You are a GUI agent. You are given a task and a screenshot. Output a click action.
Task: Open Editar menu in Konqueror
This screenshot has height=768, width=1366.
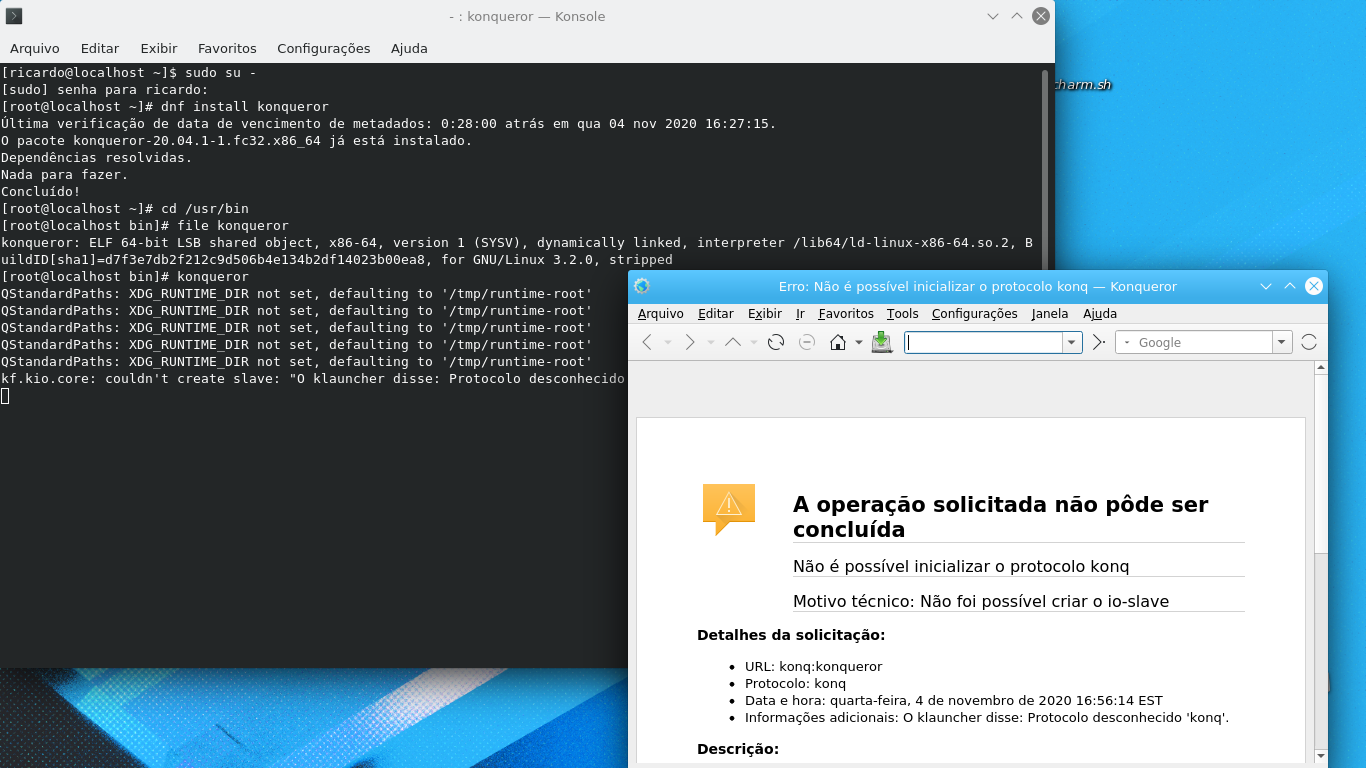click(x=716, y=313)
